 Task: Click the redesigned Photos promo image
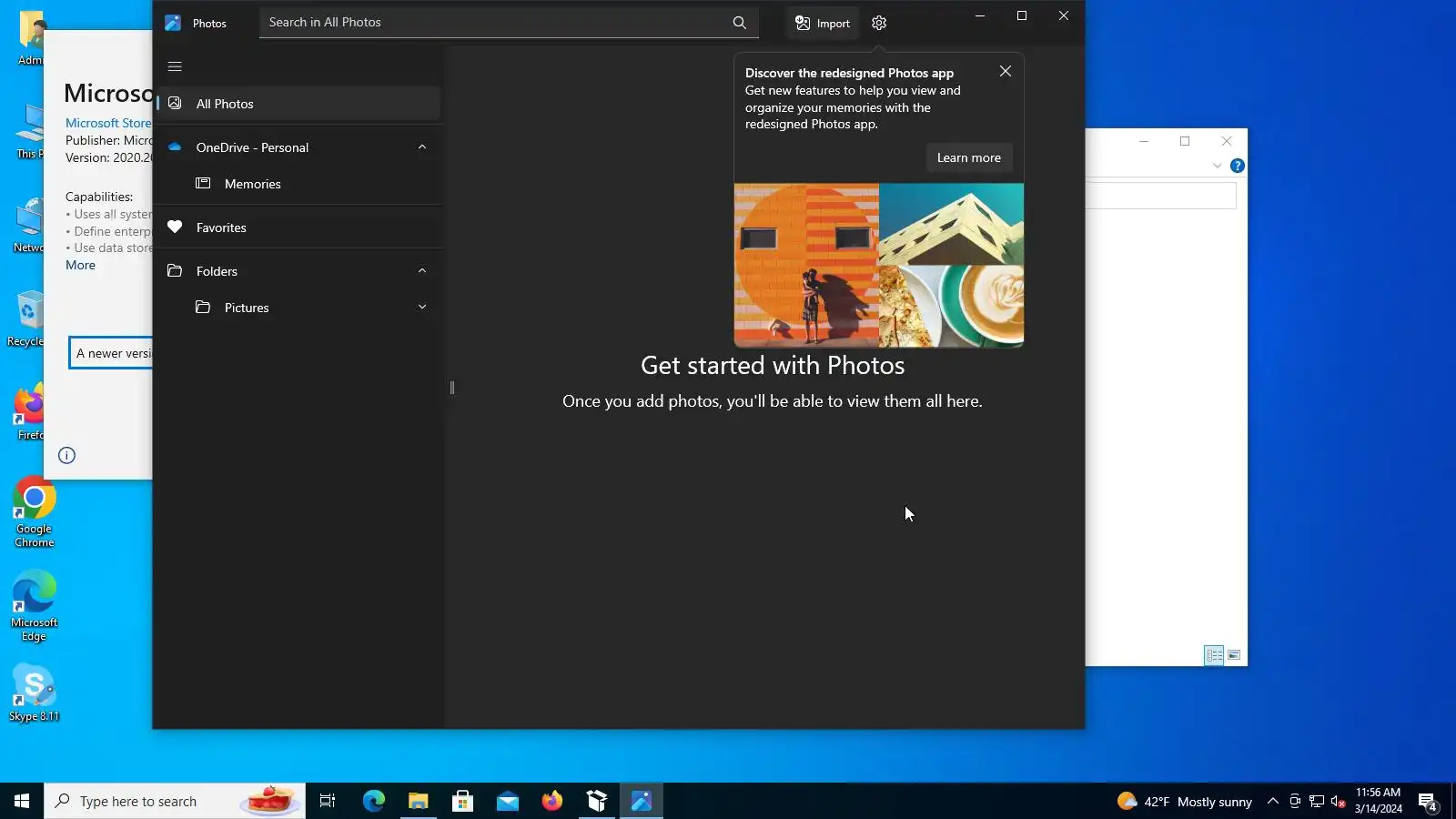[879, 265]
